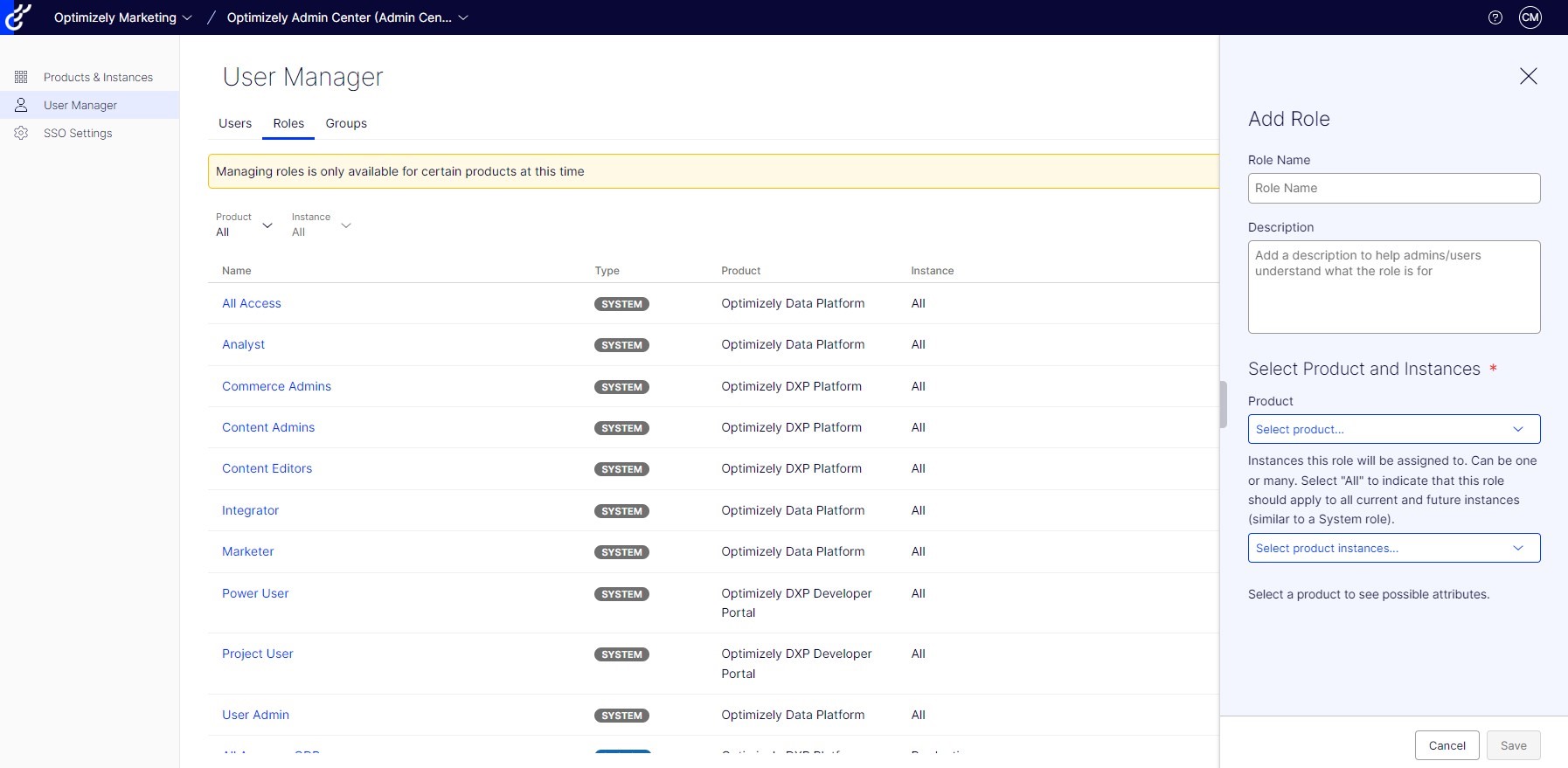This screenshot has height=768, width=1568.
Task: Expand the Optimizely Marketing switcher
Action: click(122, 17)
